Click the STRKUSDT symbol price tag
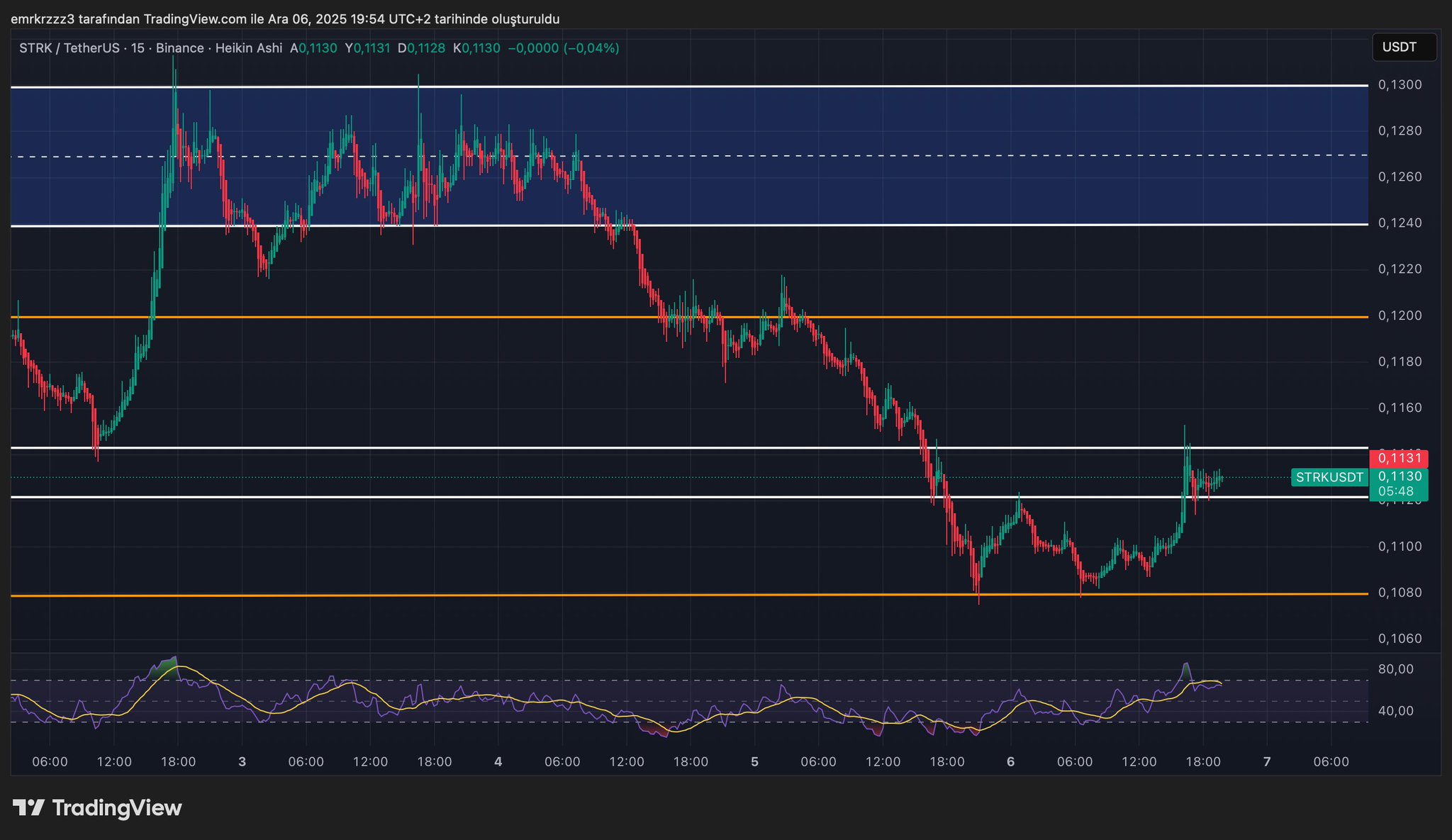 point(1329,477)
